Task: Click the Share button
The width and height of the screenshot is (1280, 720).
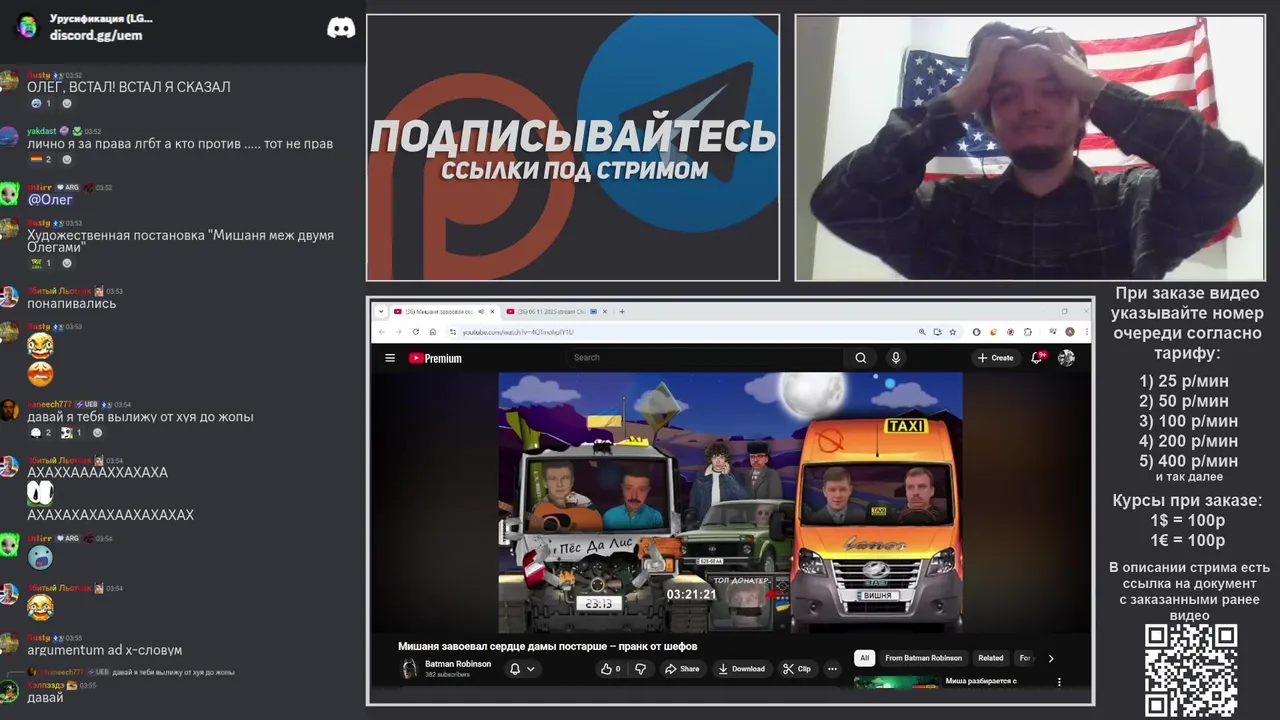Action: [683, 669]
